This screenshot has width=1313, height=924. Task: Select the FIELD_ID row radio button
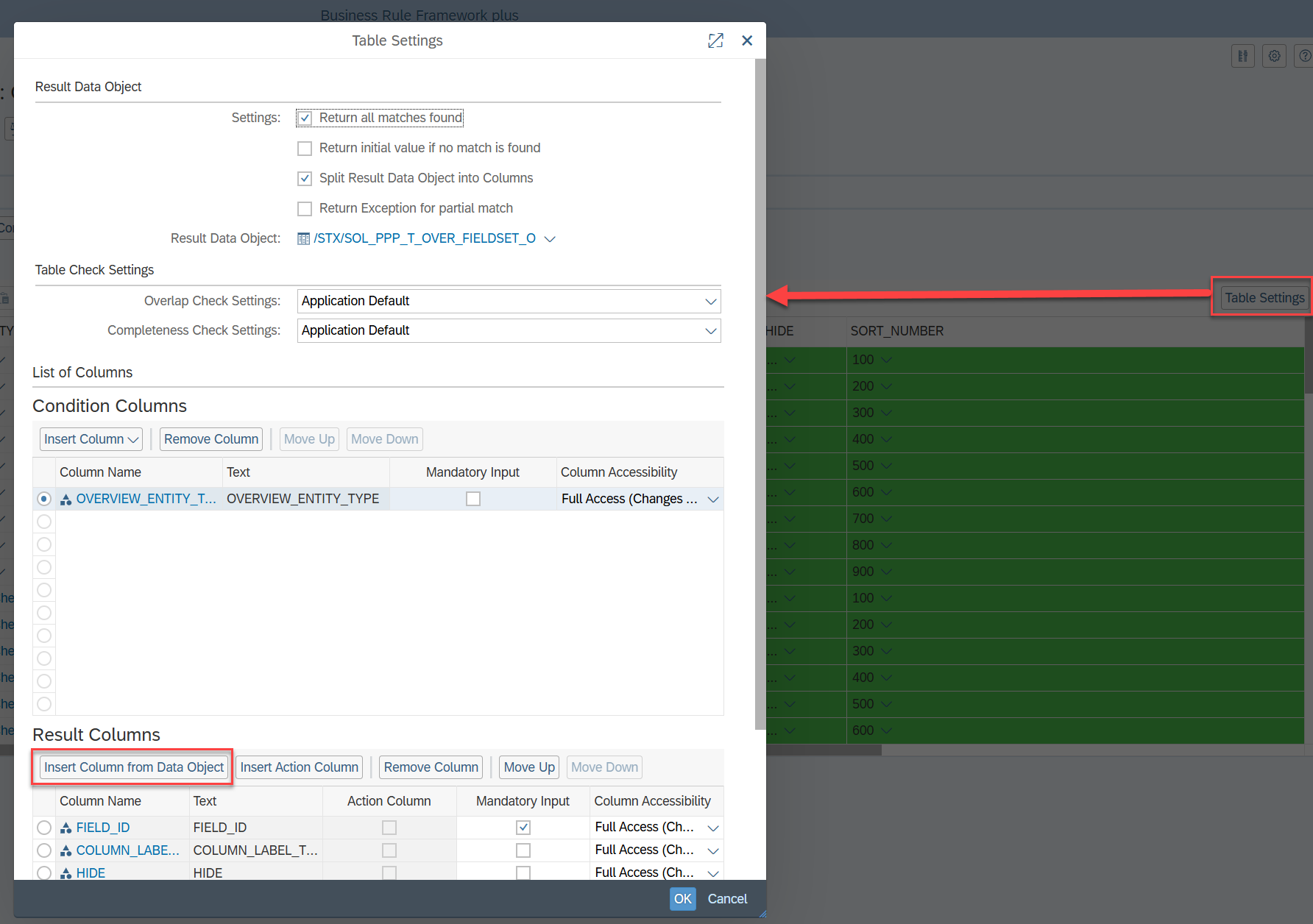44,828
